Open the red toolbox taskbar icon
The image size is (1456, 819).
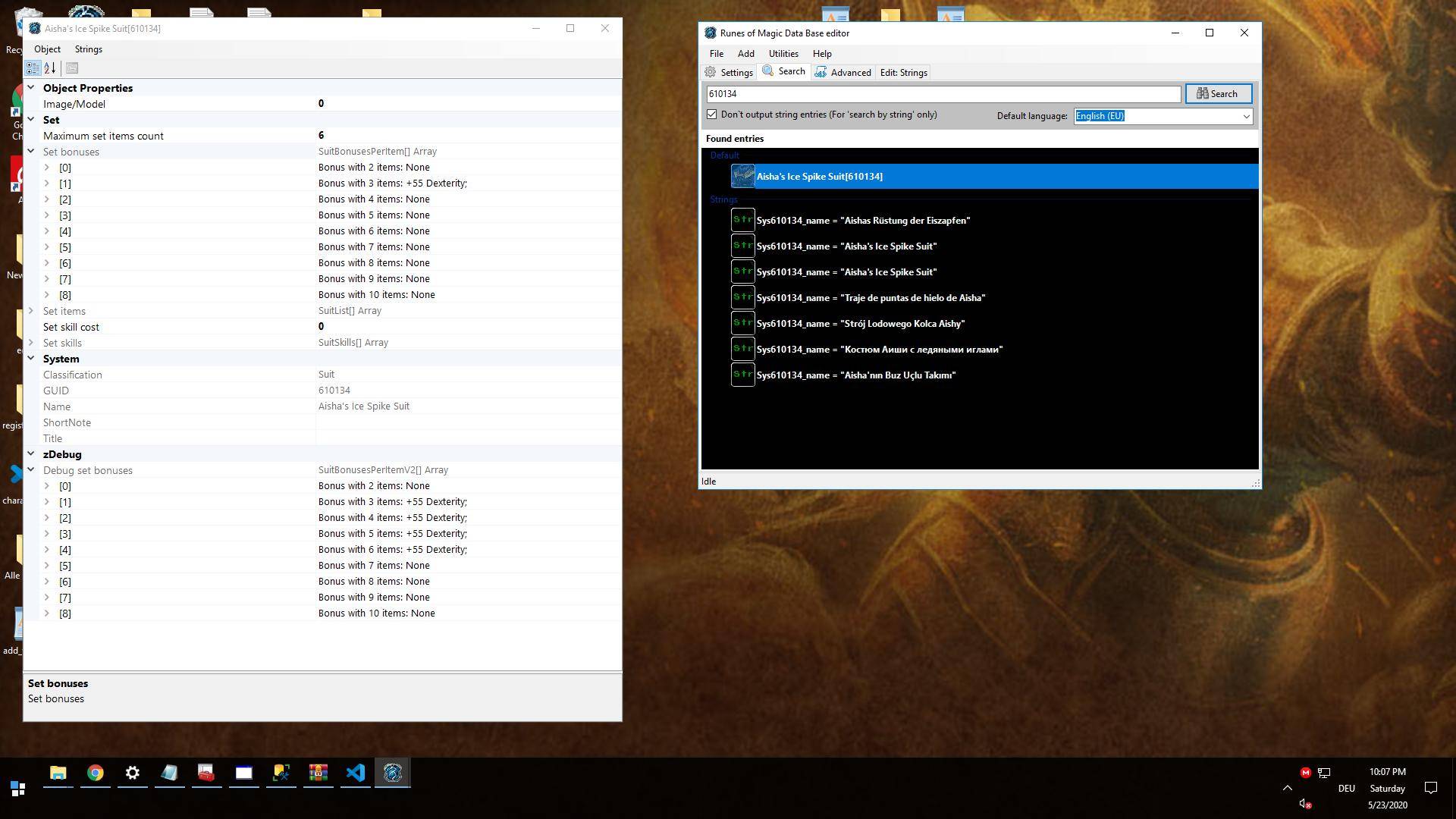coord(206,773)
